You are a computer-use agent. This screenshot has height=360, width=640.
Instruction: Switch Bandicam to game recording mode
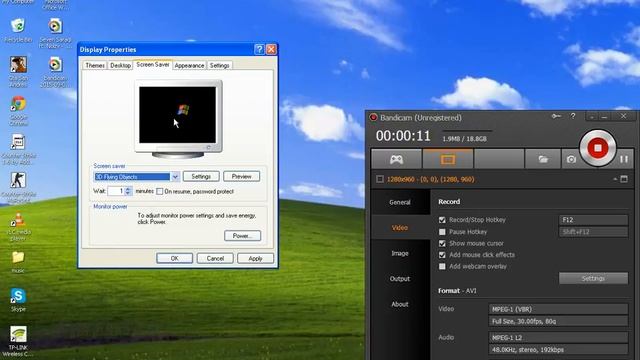pos(396,159)
